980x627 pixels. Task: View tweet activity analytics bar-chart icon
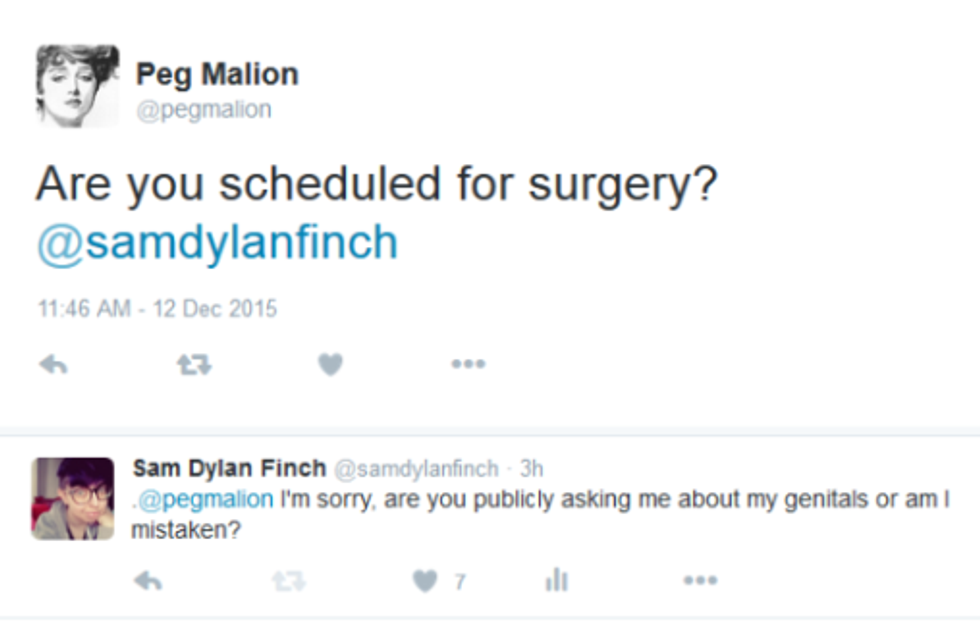pyautogui.click(x=557, y=581)
